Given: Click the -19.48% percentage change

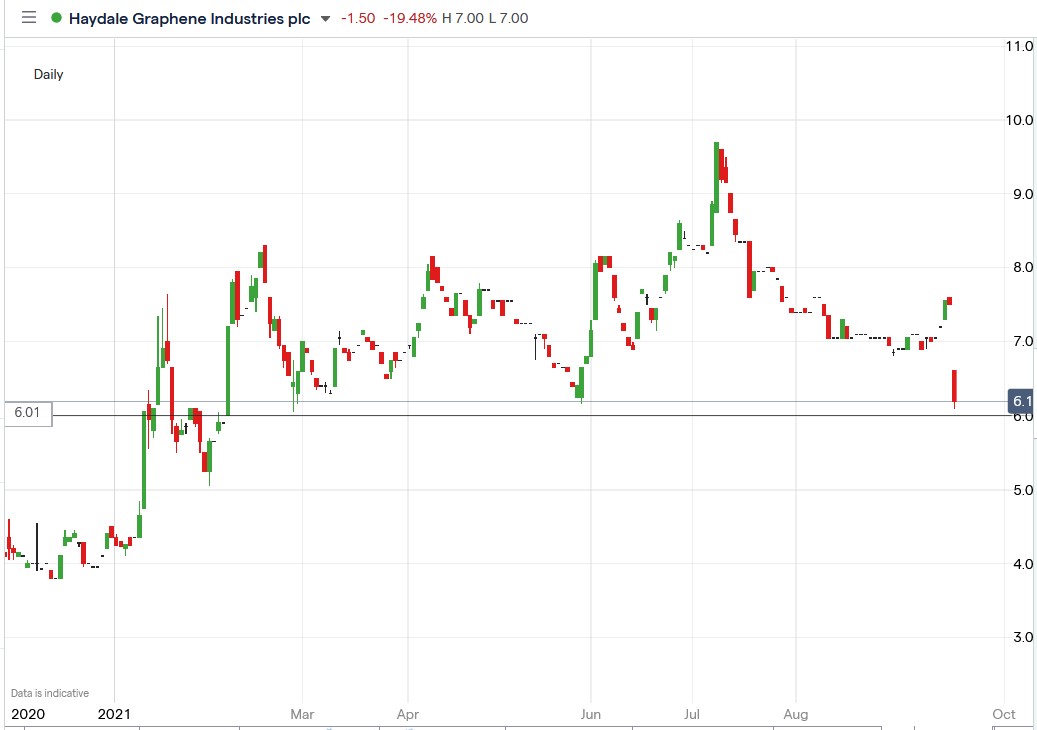Looking at the screenshot, I should click(x=410, y=18).
